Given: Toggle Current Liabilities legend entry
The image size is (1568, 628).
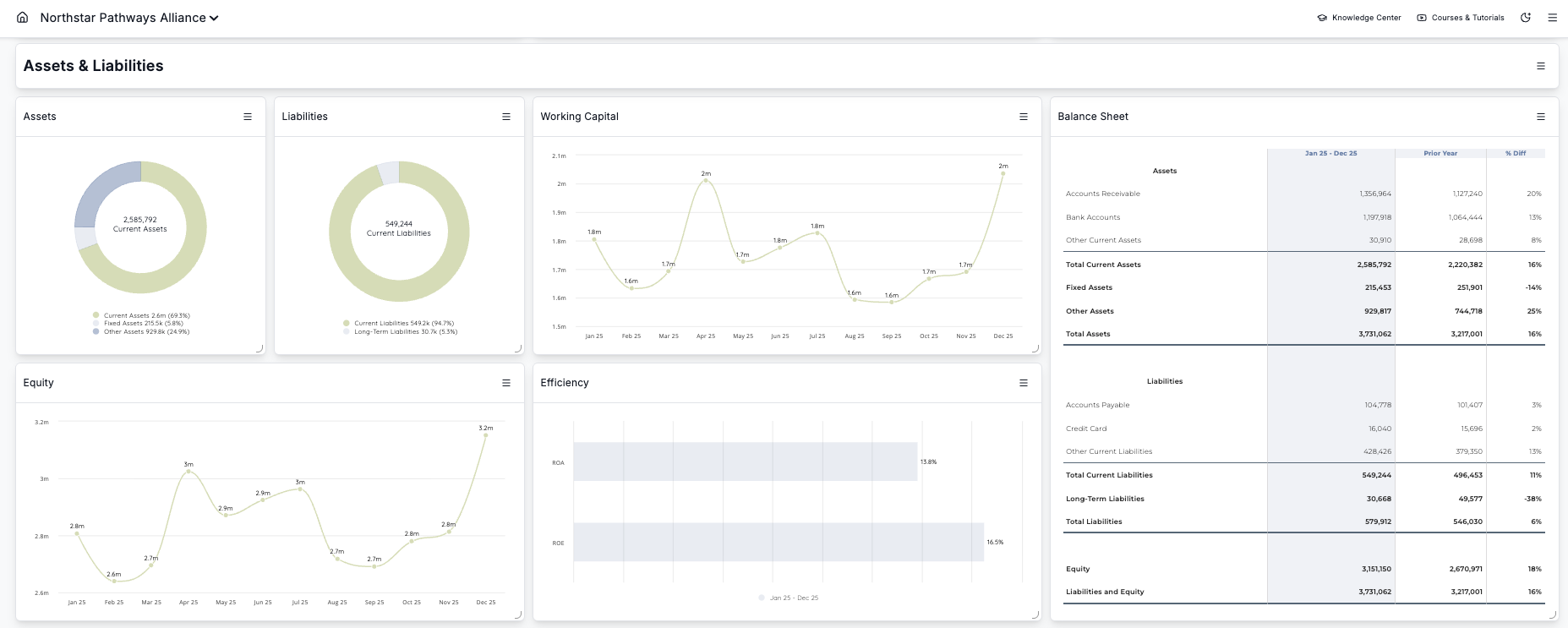Looking at the screenshot, I should 399,324.
